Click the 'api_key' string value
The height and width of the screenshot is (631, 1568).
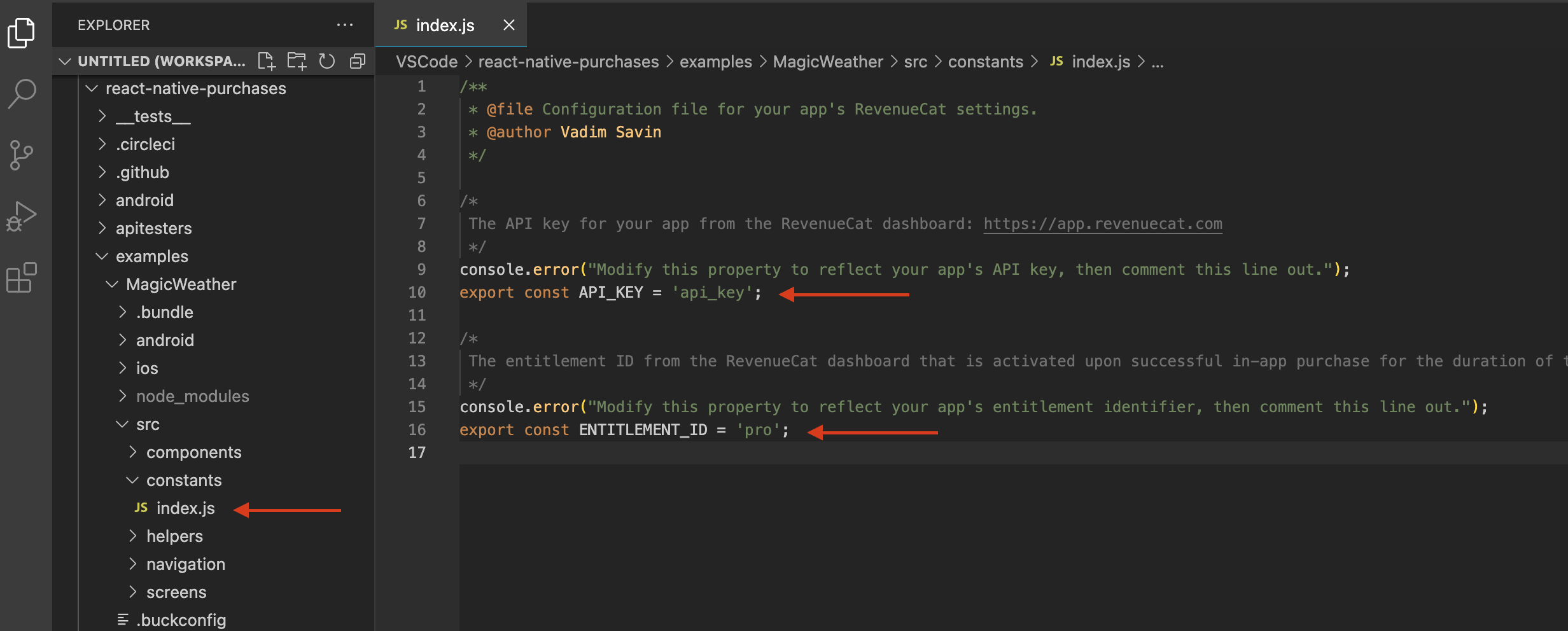click(x=712, y=293)
